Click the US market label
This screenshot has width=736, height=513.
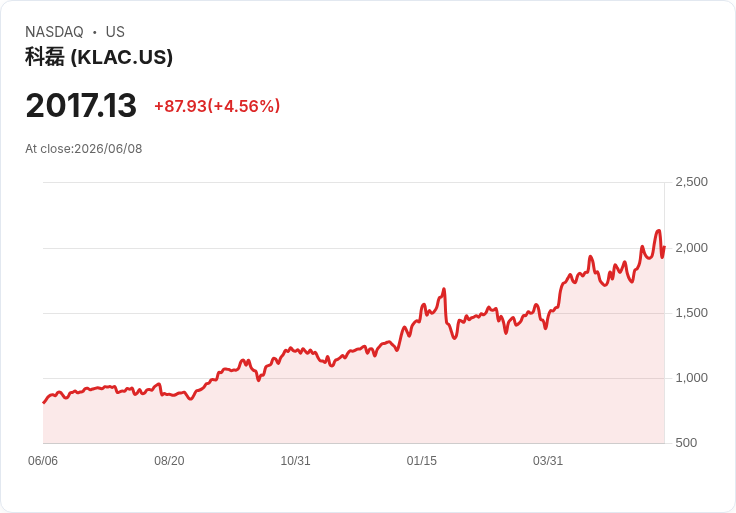115,32
